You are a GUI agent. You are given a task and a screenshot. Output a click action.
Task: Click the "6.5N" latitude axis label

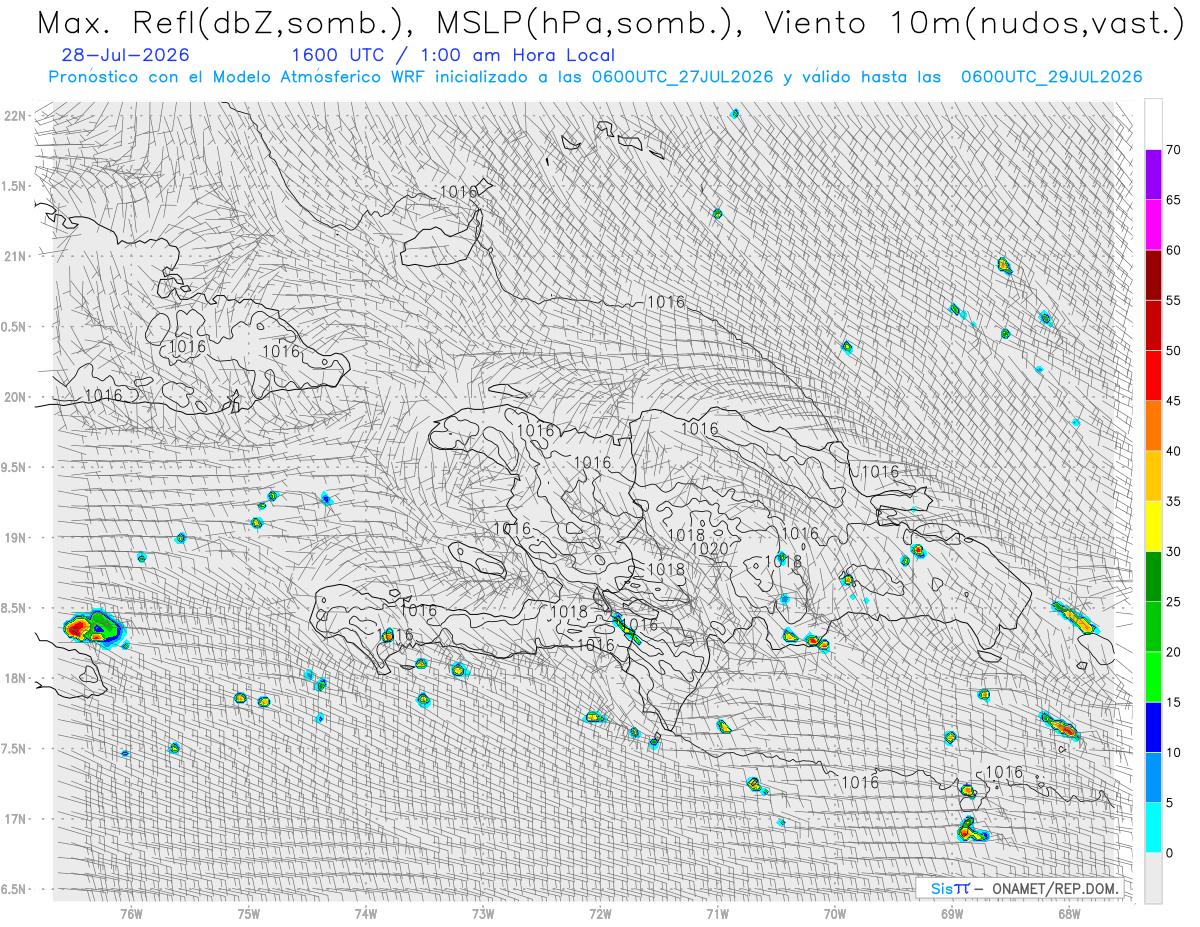click(14, 889)
